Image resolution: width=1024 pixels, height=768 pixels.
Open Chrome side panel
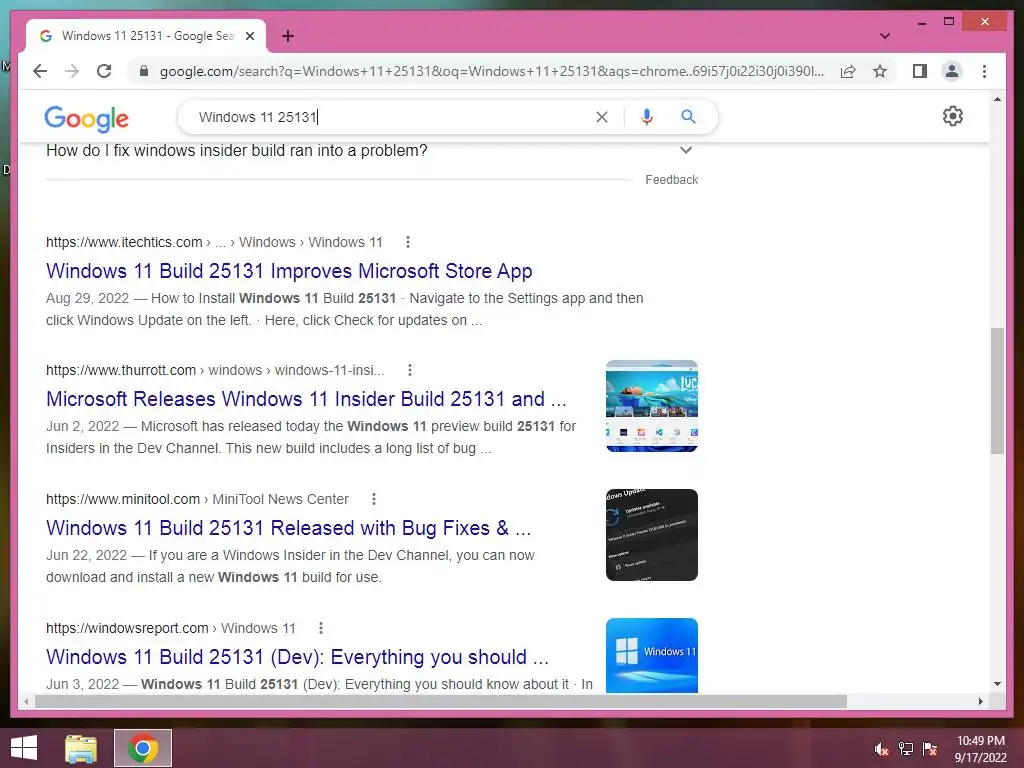920,71
